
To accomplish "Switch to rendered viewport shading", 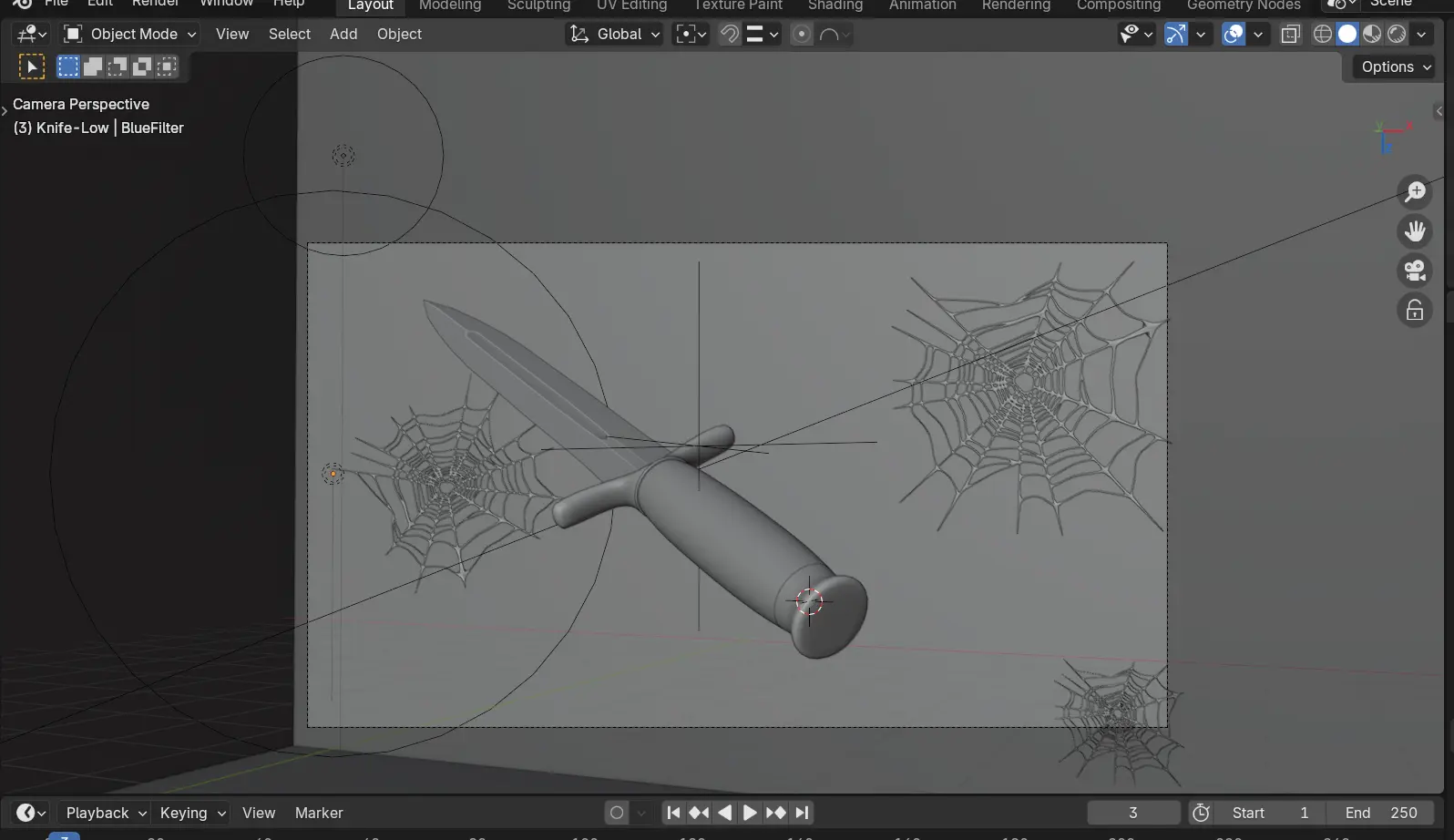I will point(1397,35).
